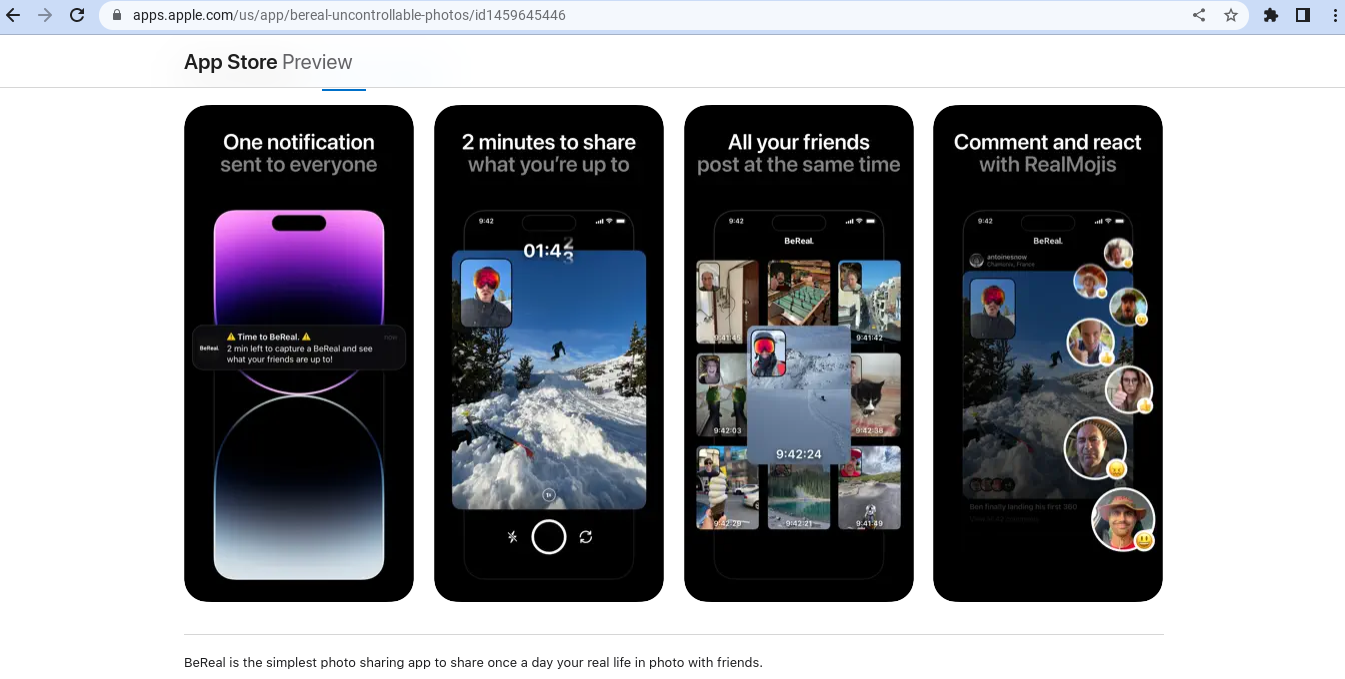Viewport: 1345px width, 679px height.
Task: Click the camera shutter button in screenshot
Action: [x=549, y=537]
